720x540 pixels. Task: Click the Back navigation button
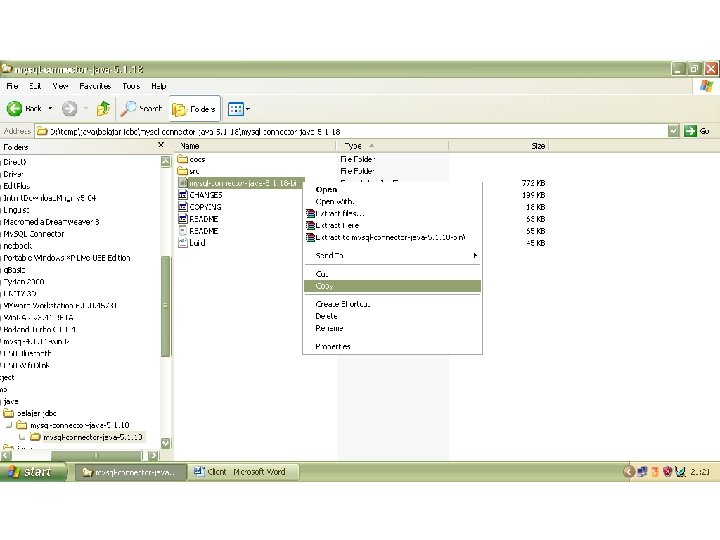tap(24, 109)
